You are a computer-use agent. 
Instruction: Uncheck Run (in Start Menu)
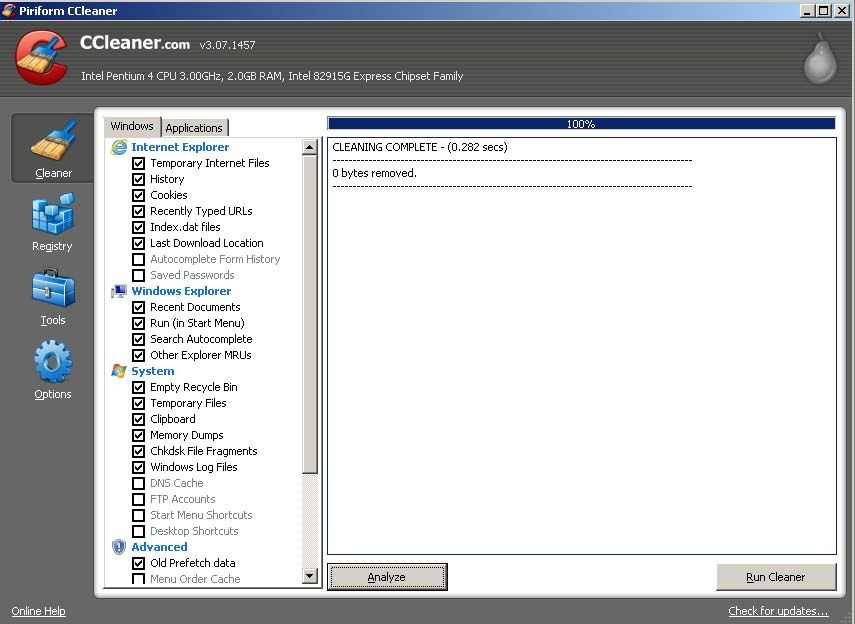139,323
